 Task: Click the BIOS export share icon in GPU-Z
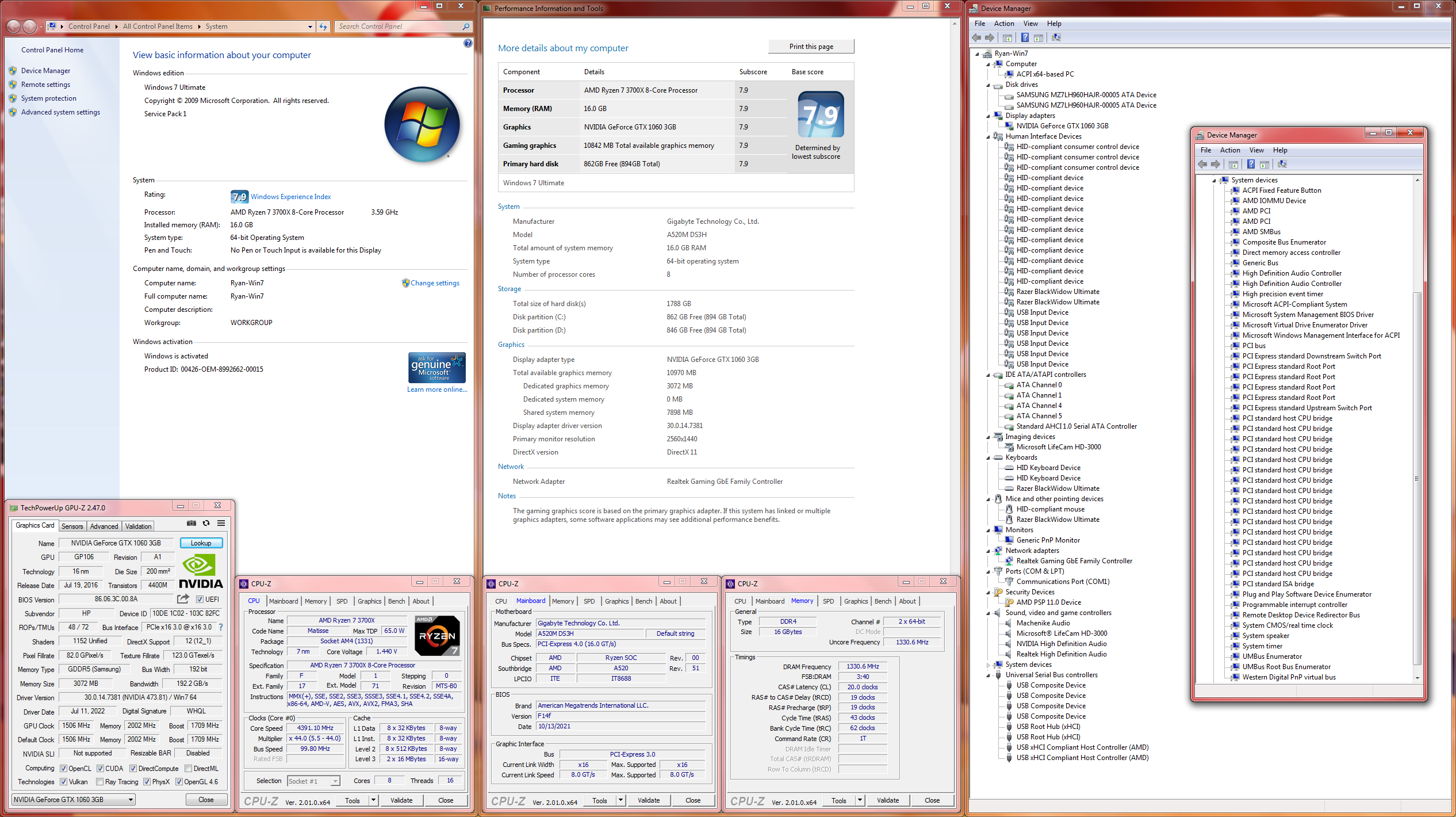[183, 599]
